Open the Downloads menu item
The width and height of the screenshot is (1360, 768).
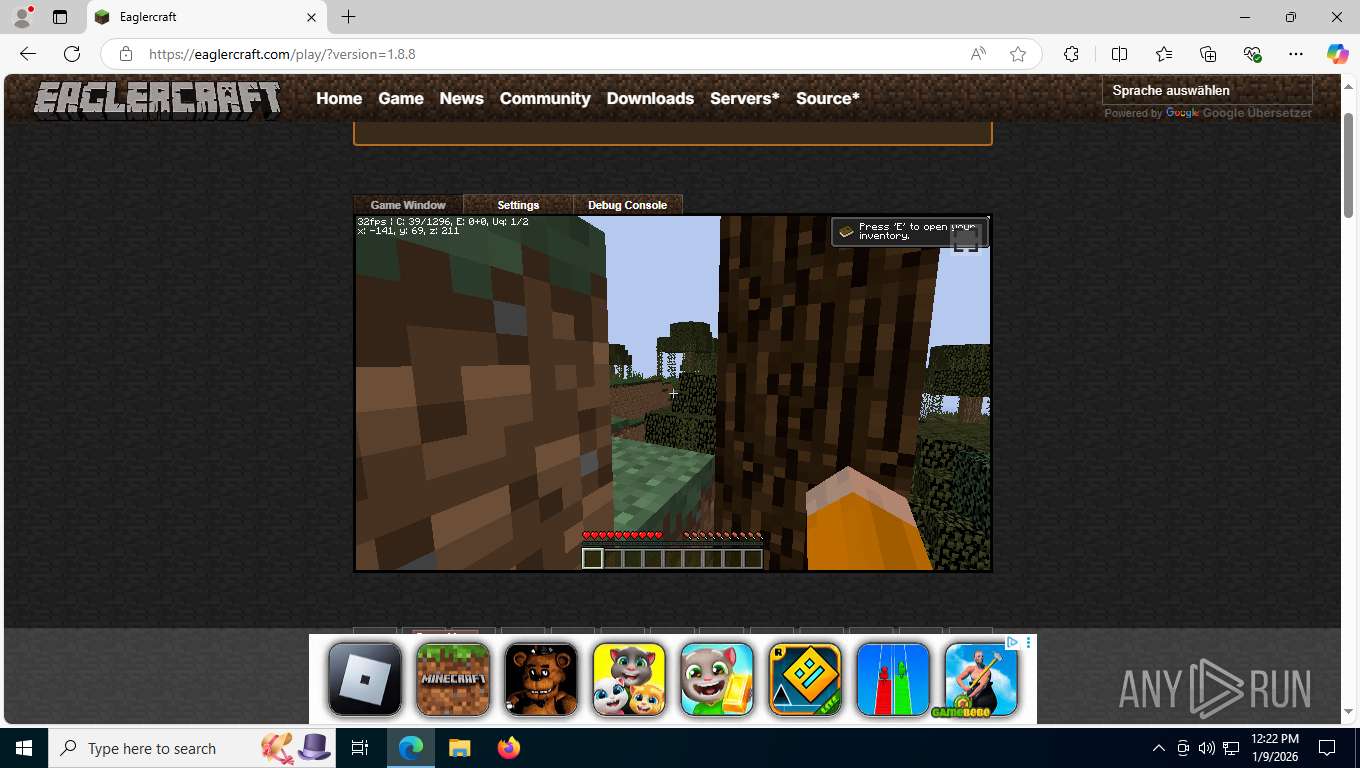coord(650,98)
